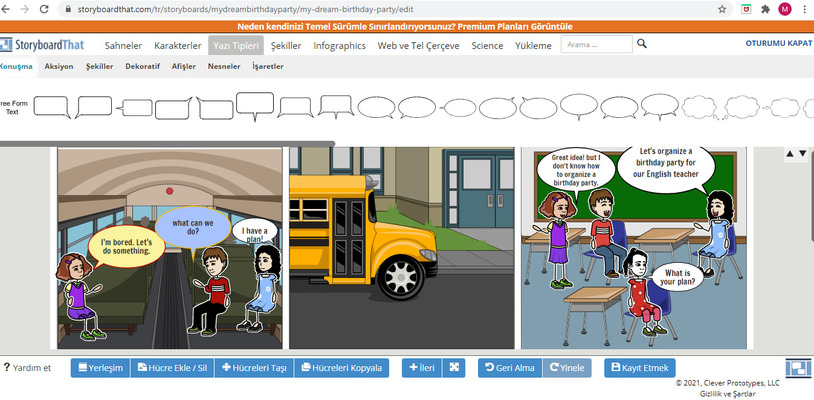Click the up arrow beside the canvas
The width and height of the screenshot is (814, 400).
[790, 154]
